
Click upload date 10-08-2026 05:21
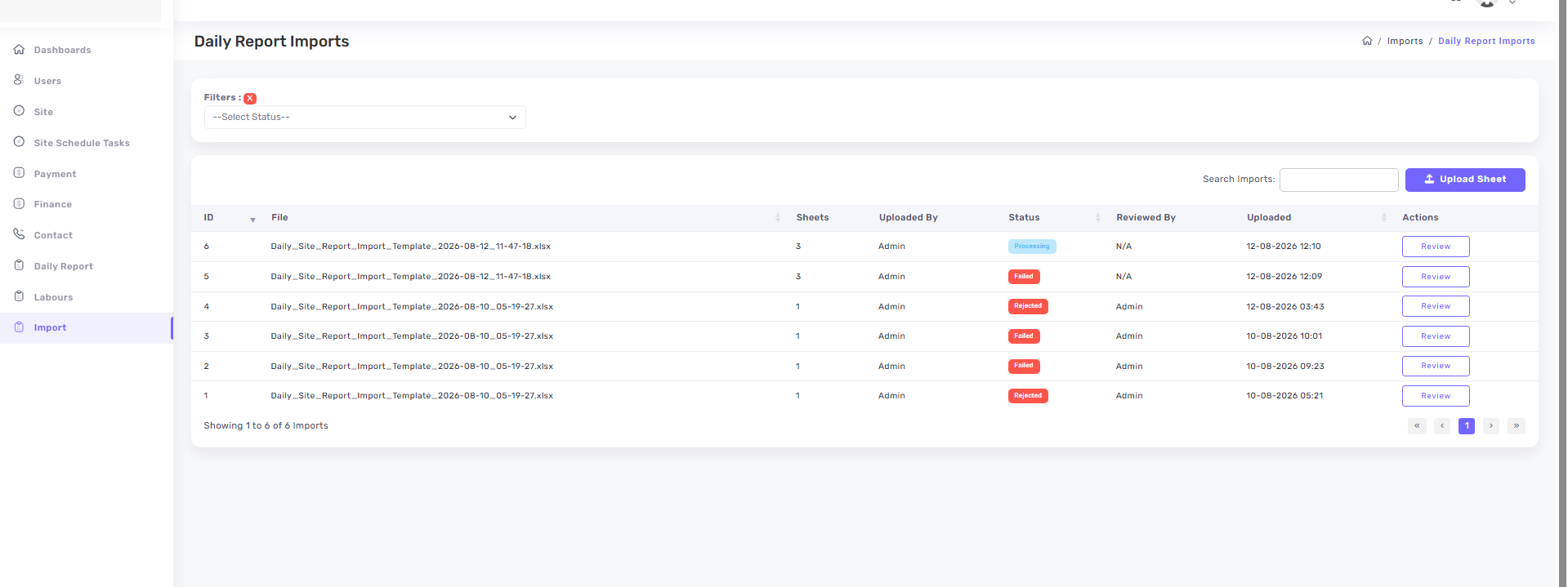pyautogui.click(x=1284, y=395)
